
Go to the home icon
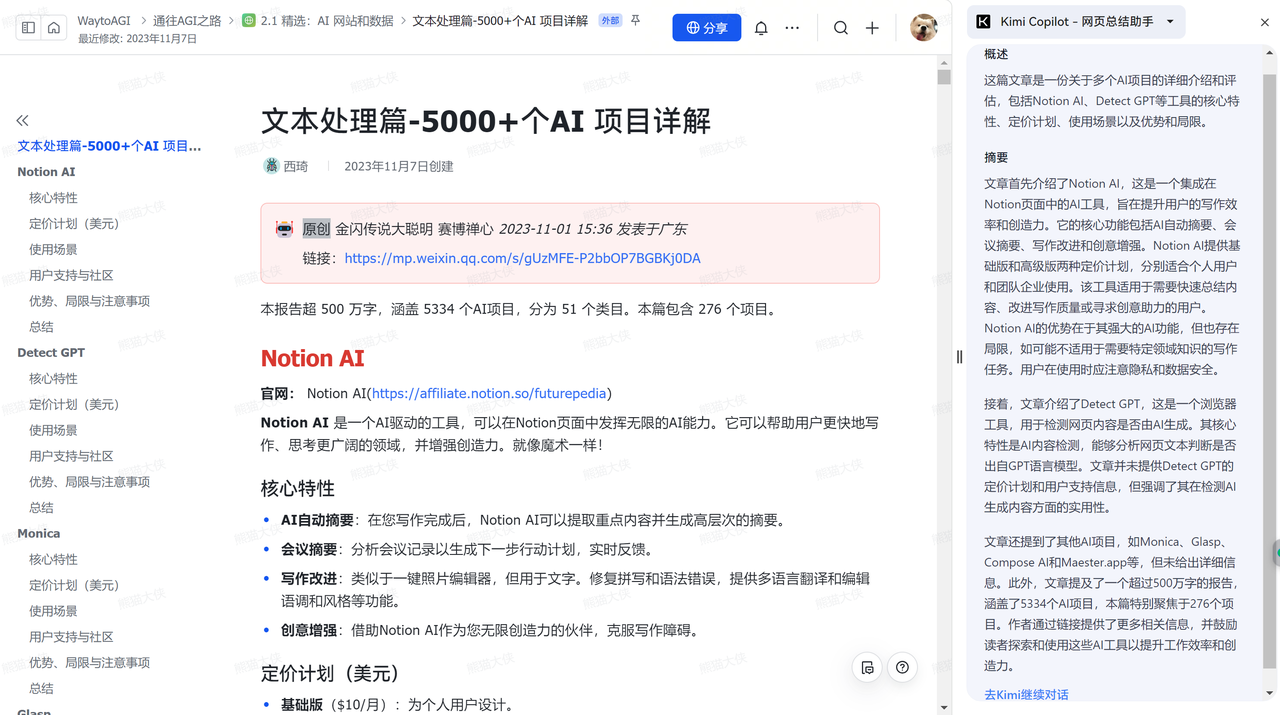[54, 28]
